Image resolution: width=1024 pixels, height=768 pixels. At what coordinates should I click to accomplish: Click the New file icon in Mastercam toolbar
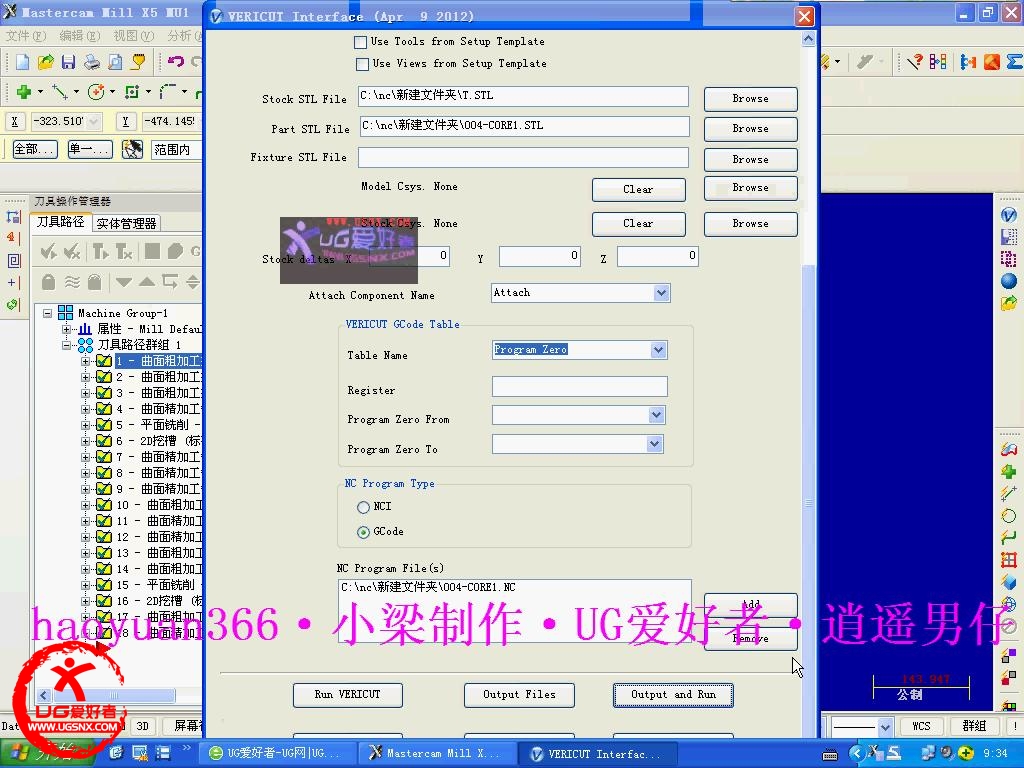22,62
